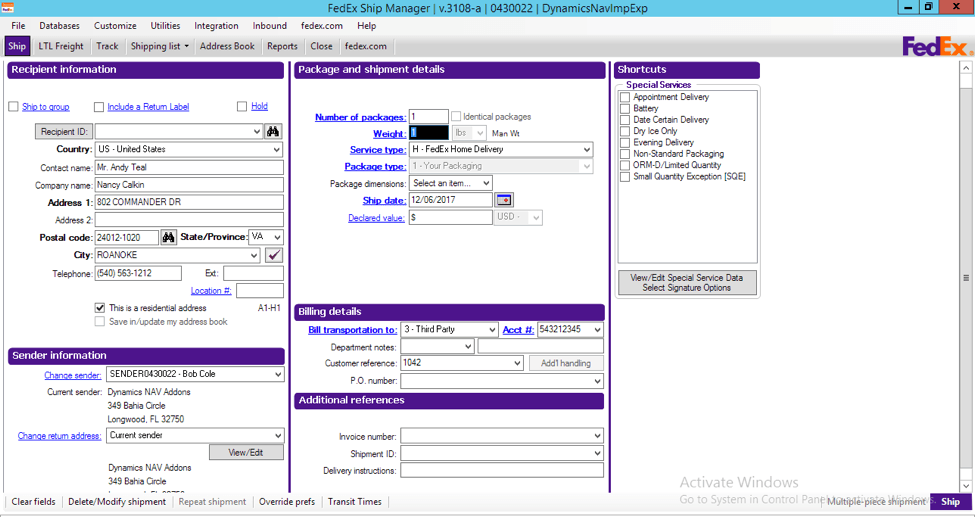Click the FedEx logo
The width and height of the screenshot is (975, 517).
coord(936,47)
